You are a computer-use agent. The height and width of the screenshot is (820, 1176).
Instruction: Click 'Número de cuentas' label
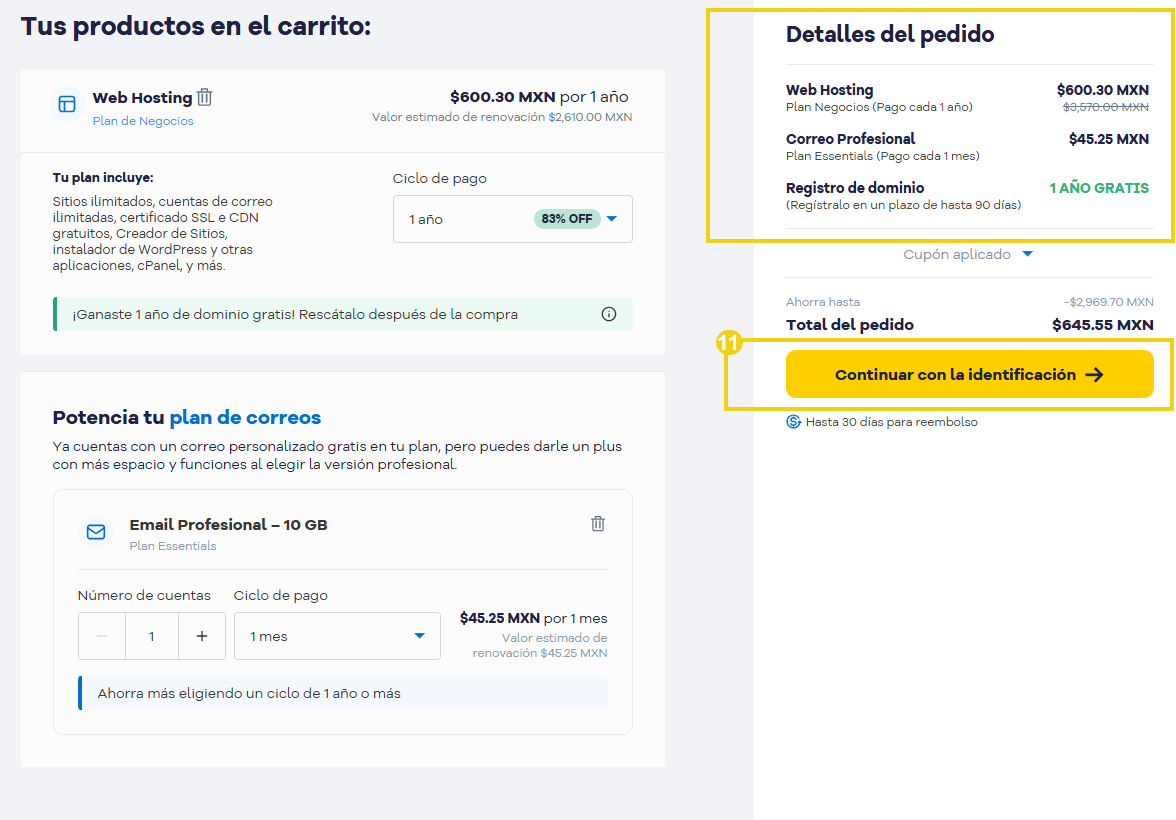[144, 596]
